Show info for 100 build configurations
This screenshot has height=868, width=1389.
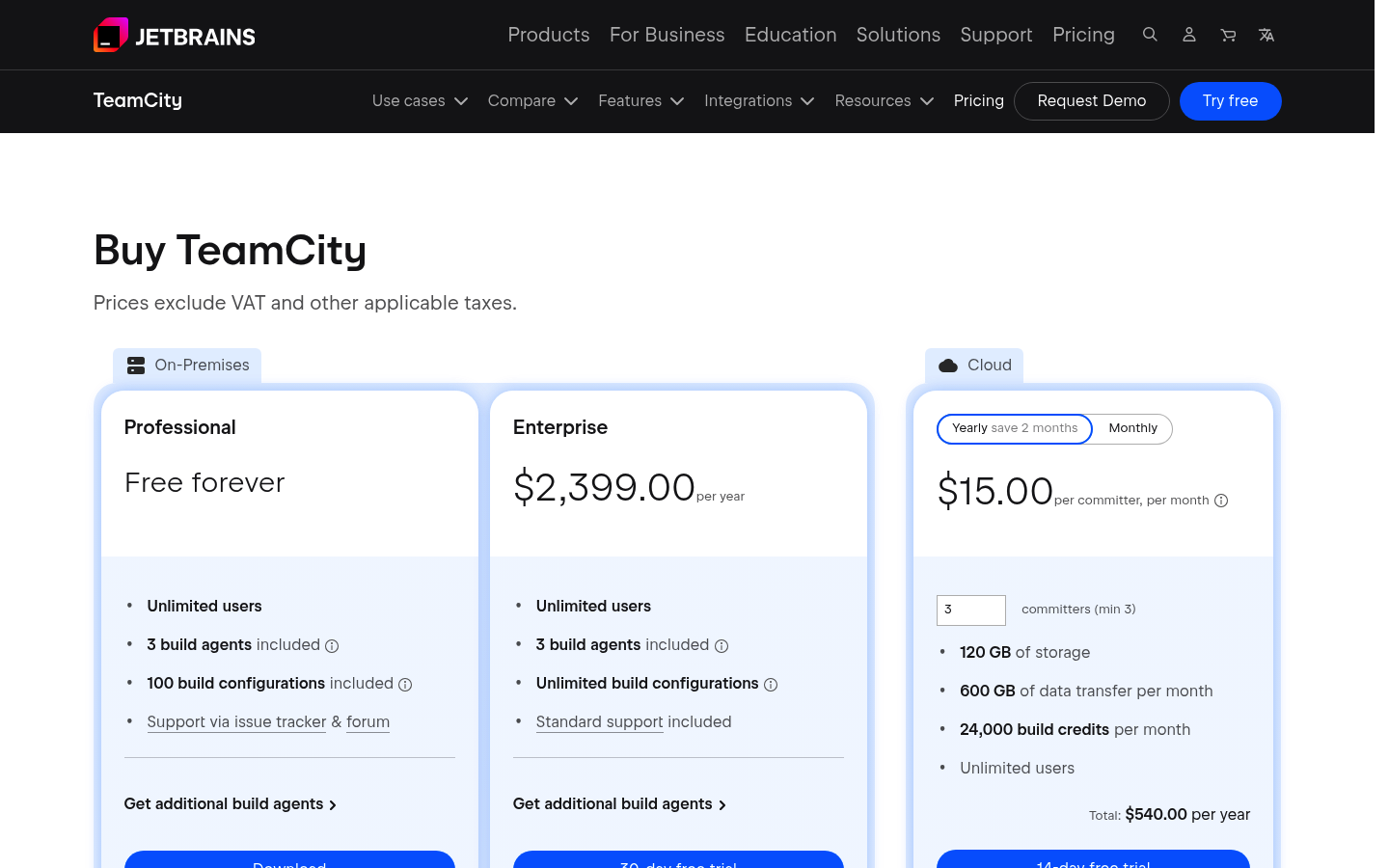pos(405,685)
